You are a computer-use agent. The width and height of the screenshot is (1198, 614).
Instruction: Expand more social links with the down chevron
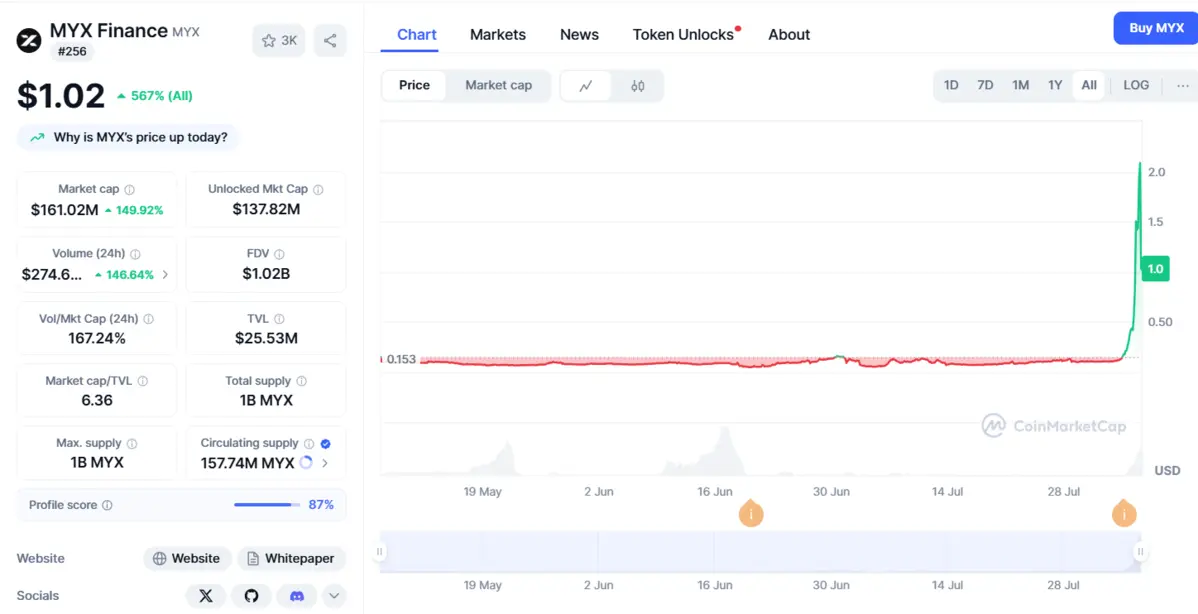point(334,595)
